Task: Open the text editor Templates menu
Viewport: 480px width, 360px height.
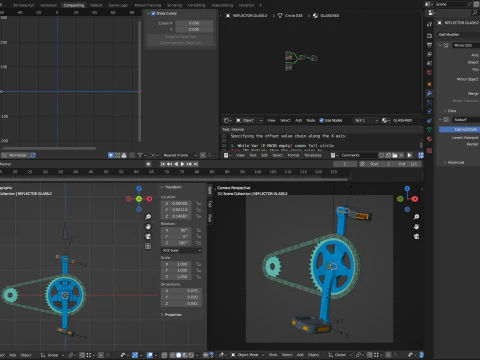Action: [x=312, y=155]
